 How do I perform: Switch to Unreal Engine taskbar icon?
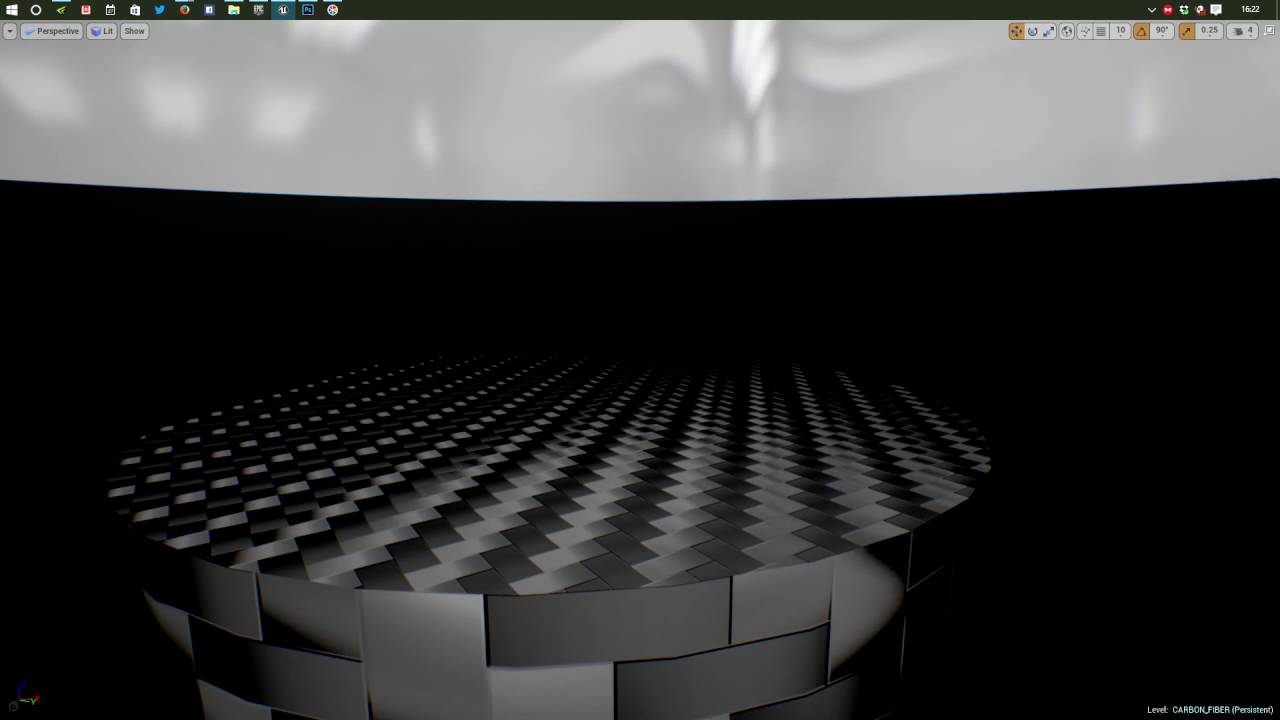283,10
